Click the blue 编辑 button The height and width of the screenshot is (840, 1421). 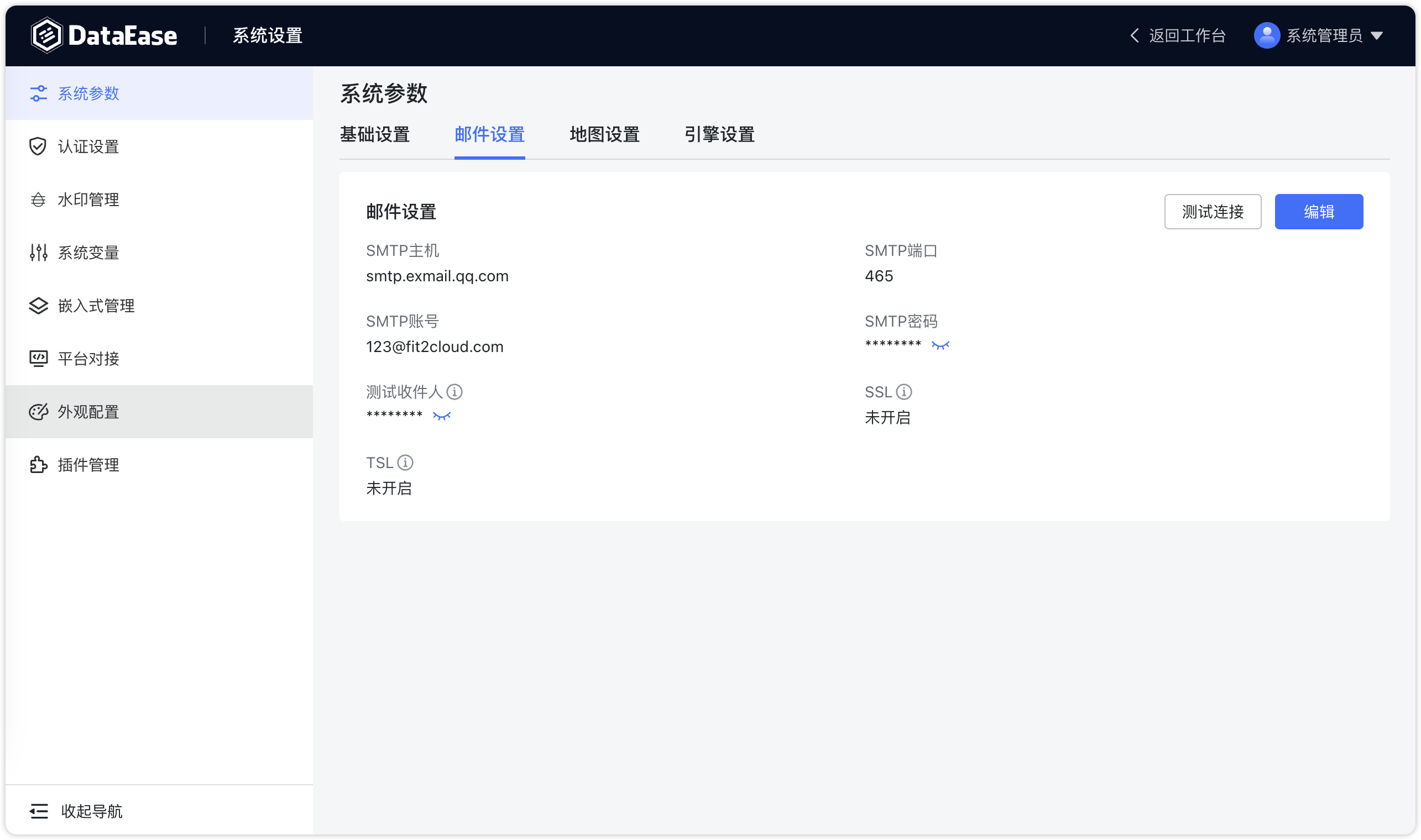coord(1319,212)
